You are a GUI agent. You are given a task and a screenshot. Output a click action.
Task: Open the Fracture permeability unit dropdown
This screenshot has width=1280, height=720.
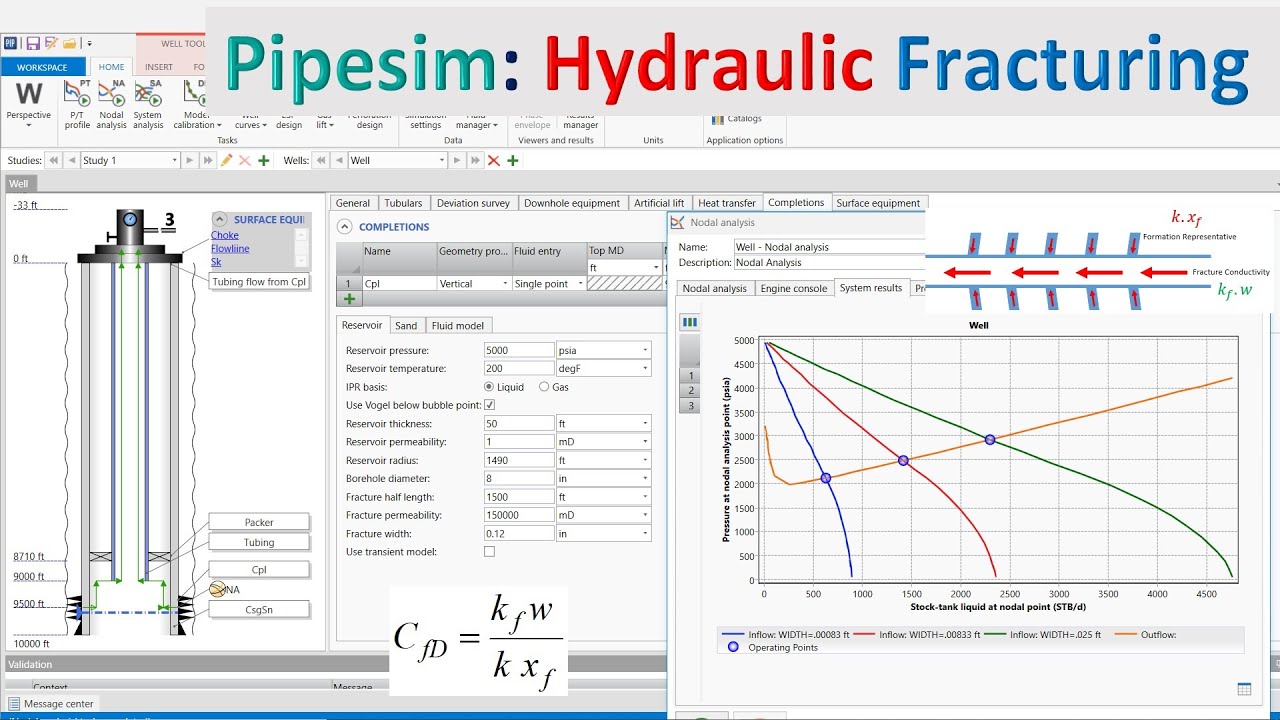tap(647, 516)
